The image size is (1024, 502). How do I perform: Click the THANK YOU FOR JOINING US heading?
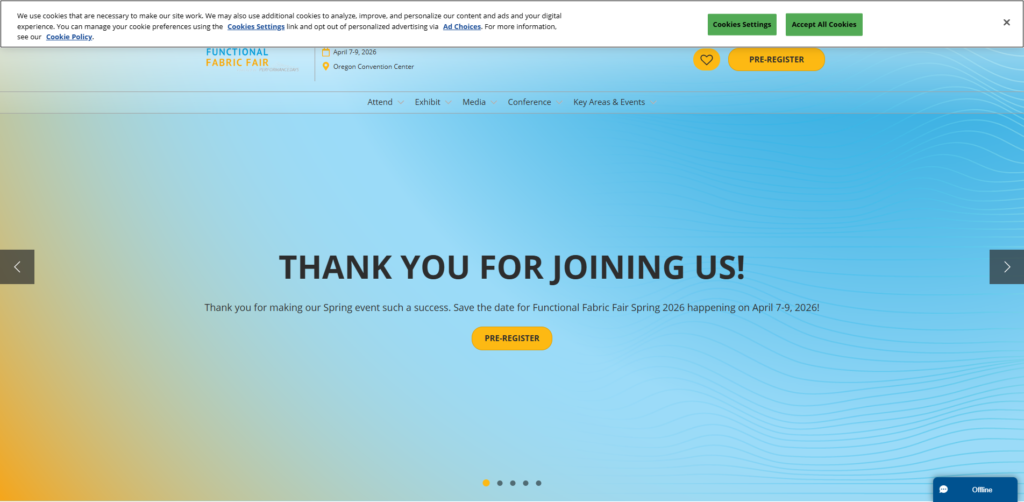[x=512, y=267]
